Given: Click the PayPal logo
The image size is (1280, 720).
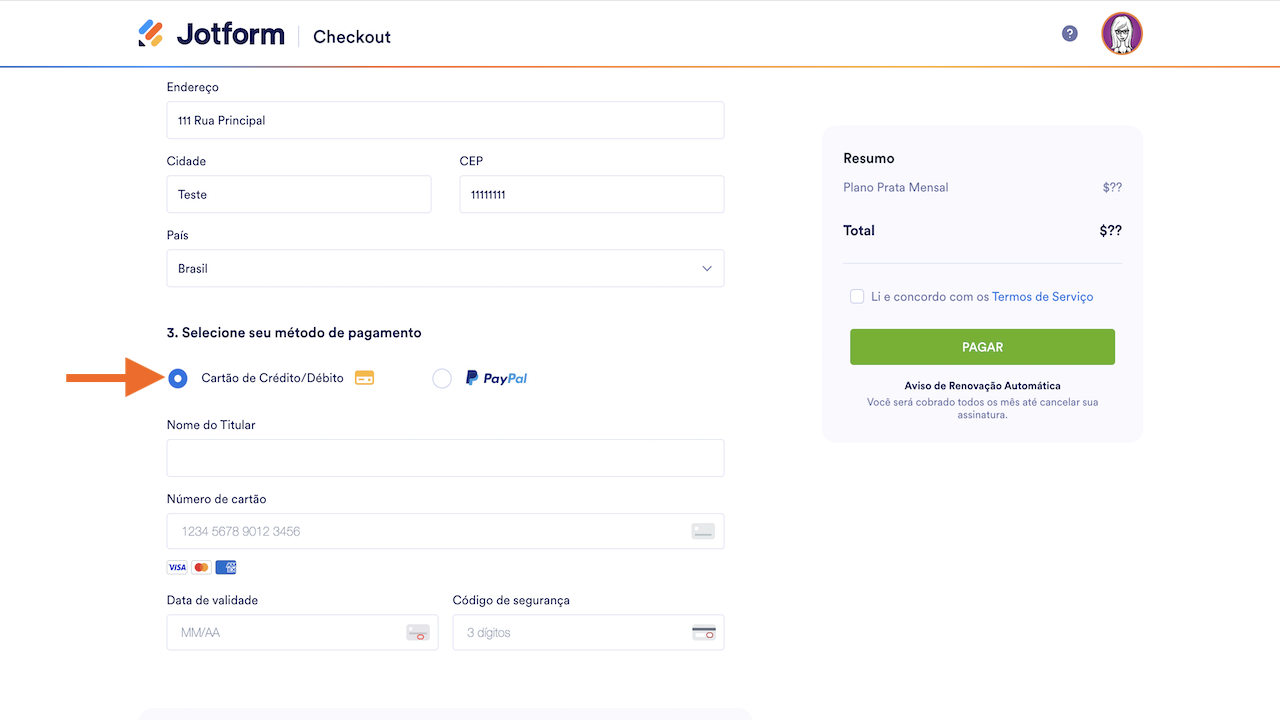Looking at the screenshot, I should (x=496, y=378).
